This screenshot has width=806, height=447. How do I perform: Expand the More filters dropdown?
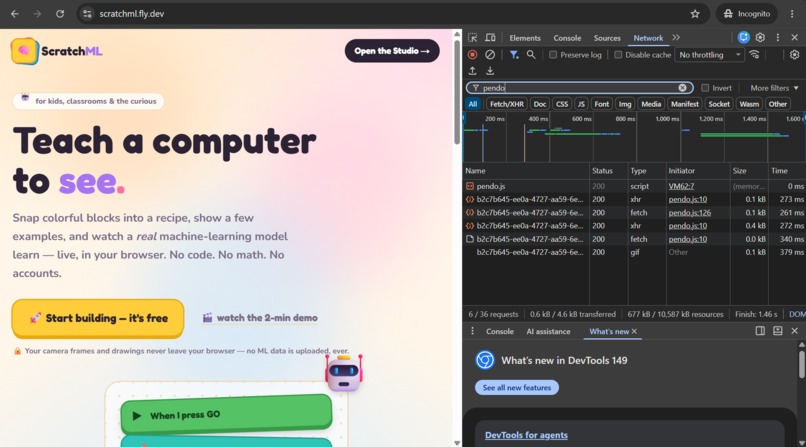[x=774, y=88]
